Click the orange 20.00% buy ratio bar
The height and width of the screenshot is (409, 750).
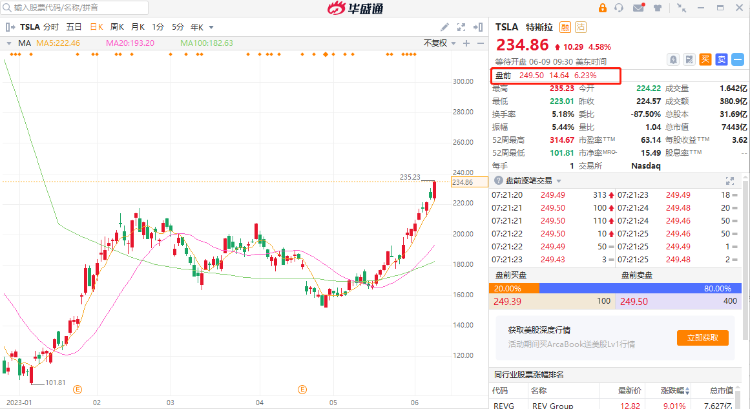coord(514,288)
